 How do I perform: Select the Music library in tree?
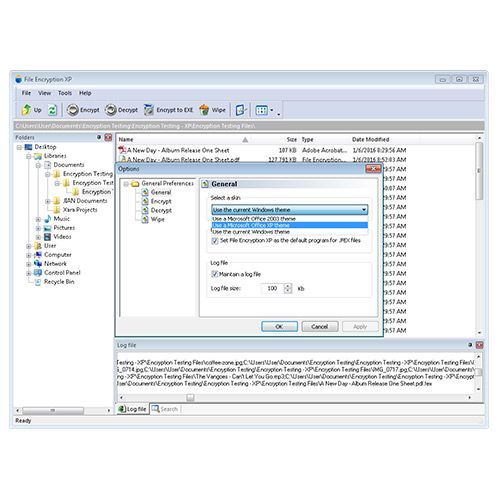click(x=62, y=219)
